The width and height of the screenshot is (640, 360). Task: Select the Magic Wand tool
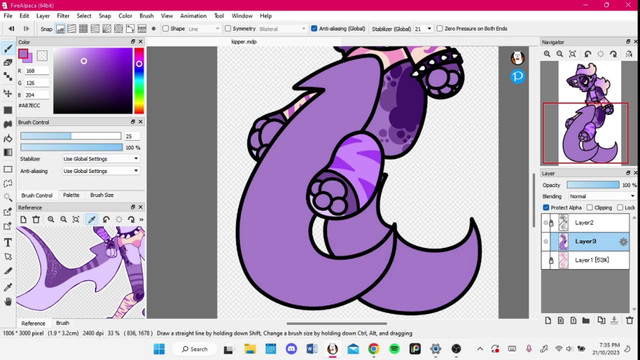point(8,198)
